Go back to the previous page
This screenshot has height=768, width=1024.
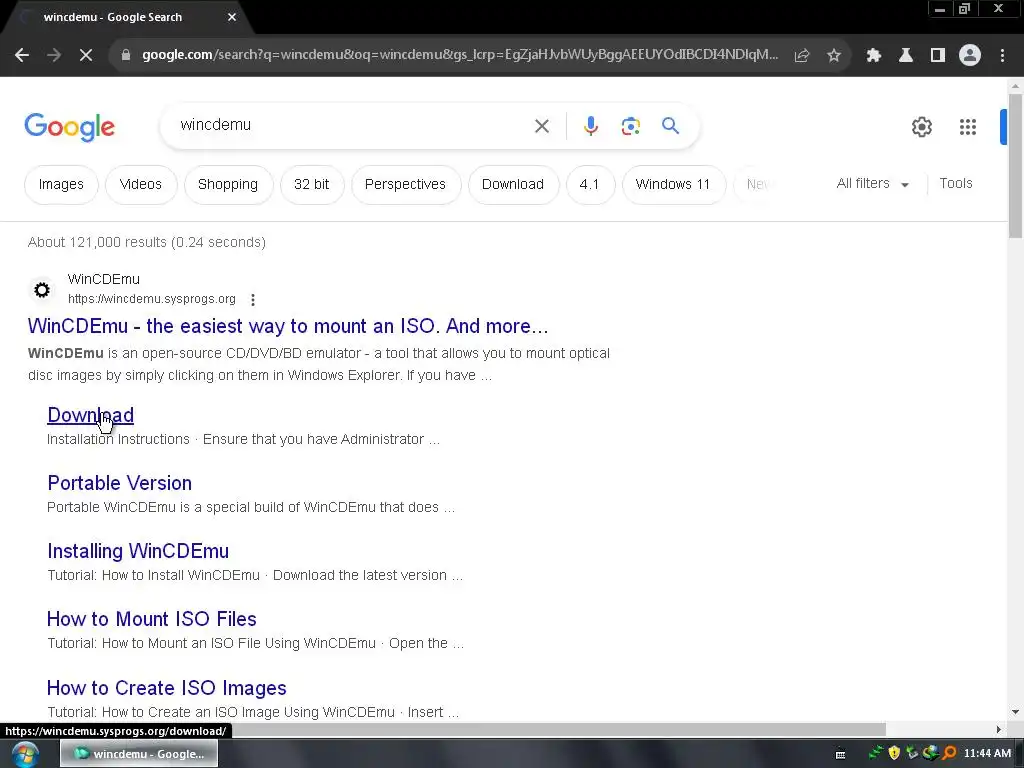point(22,56)
